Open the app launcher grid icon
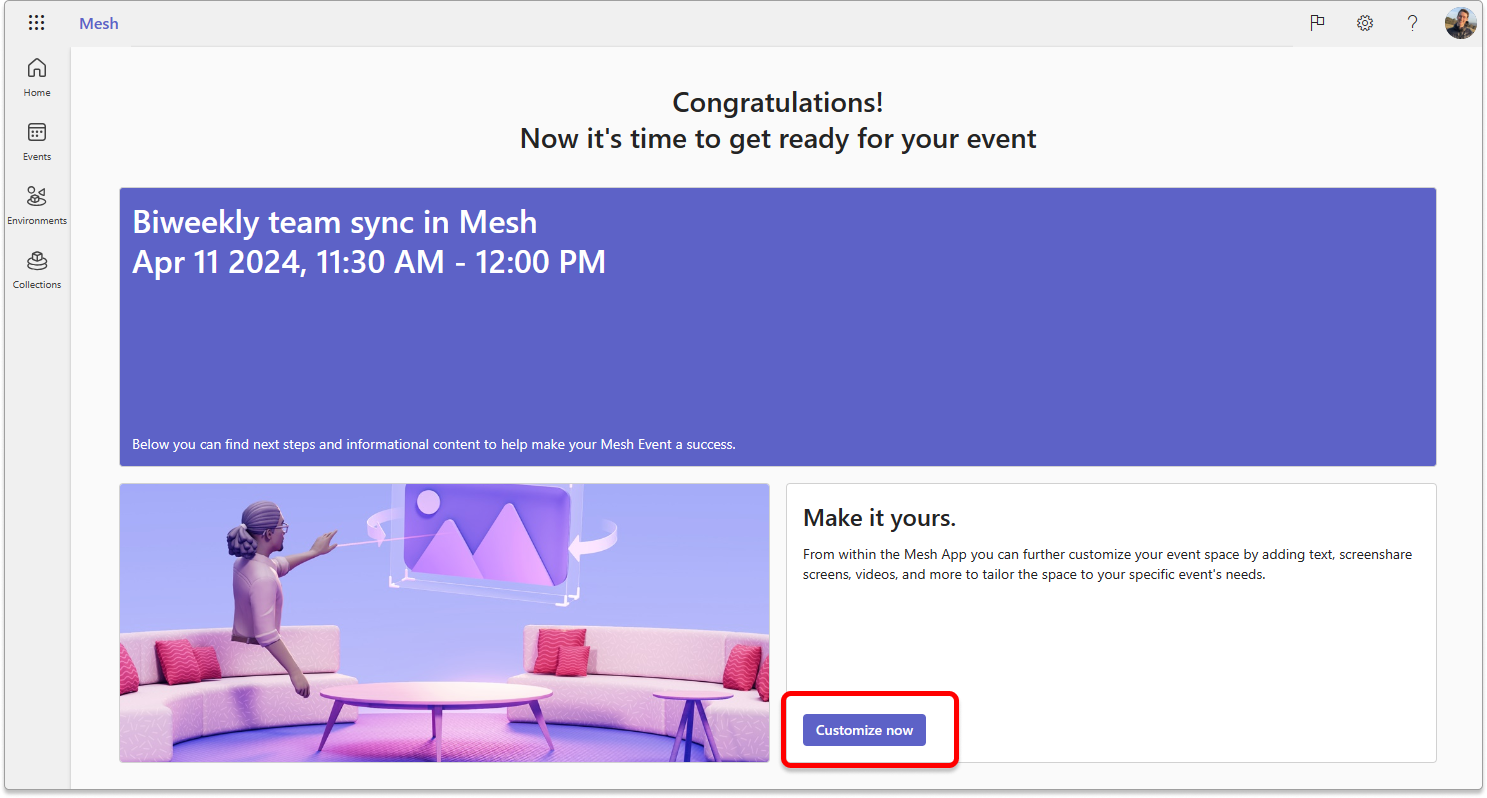The height and width of the screenshot is (798, 1487). tap(37, 23)
